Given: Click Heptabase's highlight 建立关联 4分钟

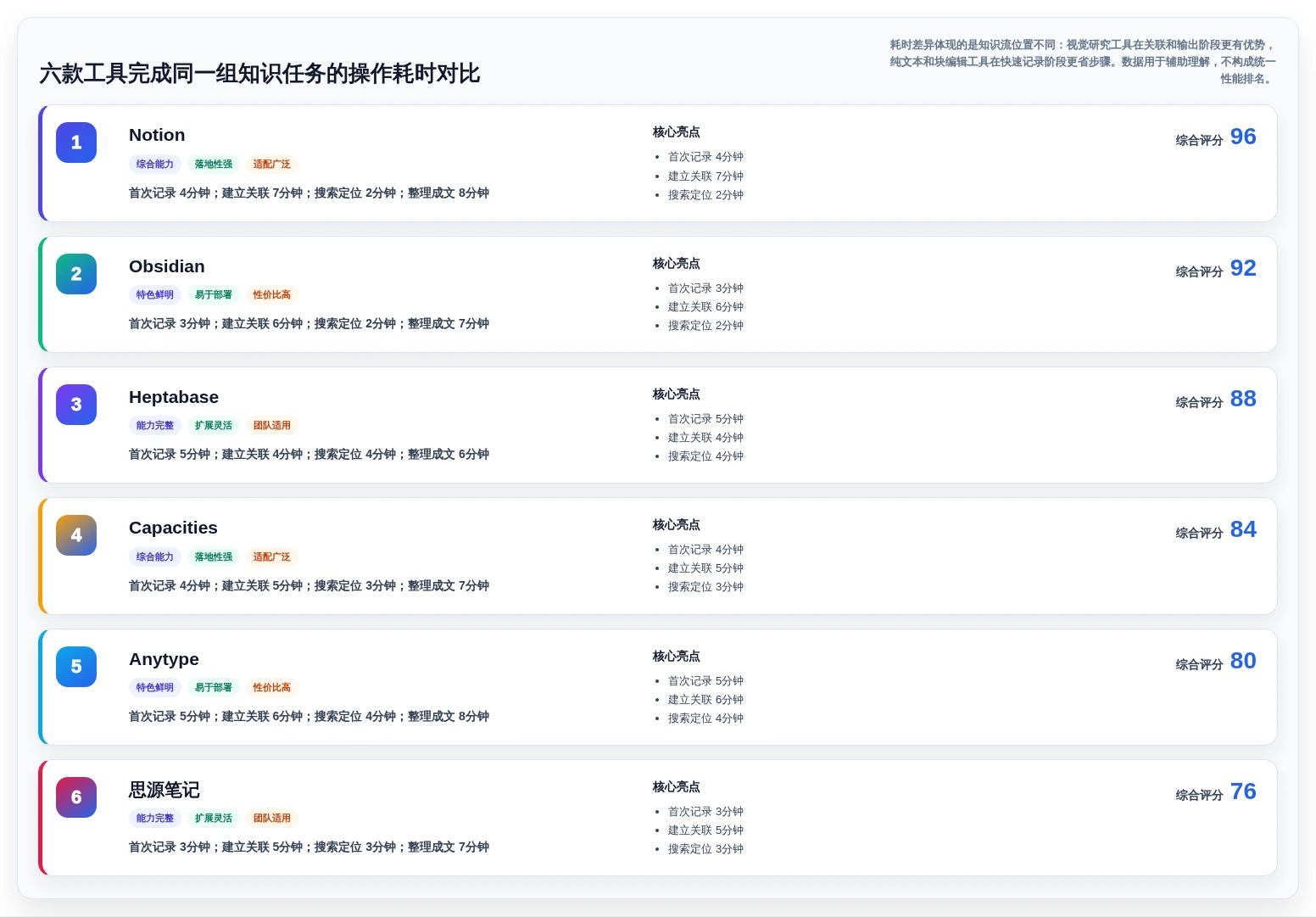Looking at the screenshot, I should pyautogui.click(x=705, y=438).
